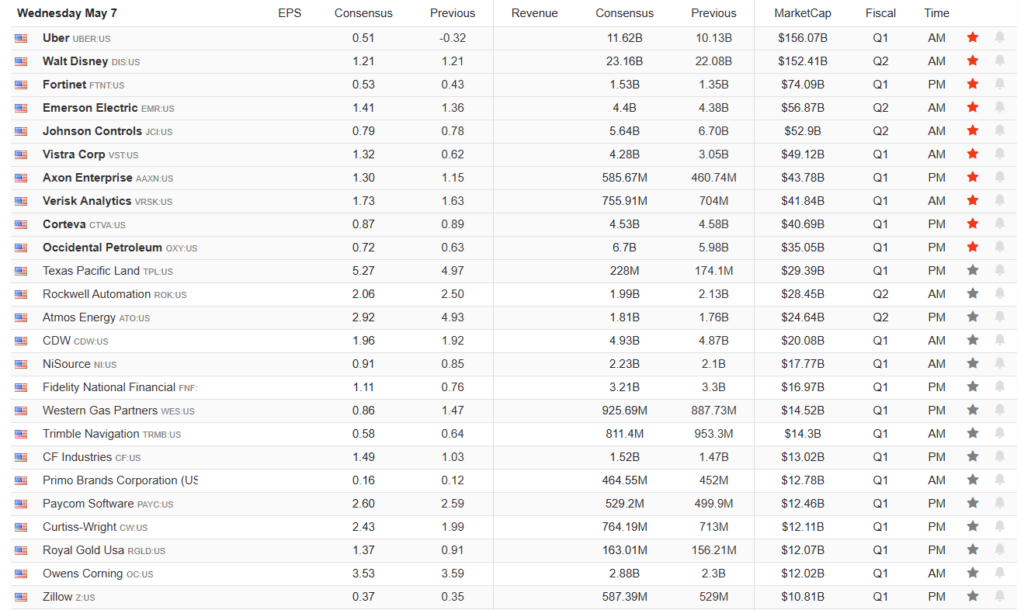Toggle the red favorite star for Uber
The width and height of the screenshot is (1024, 610).
tap(972, 38)
